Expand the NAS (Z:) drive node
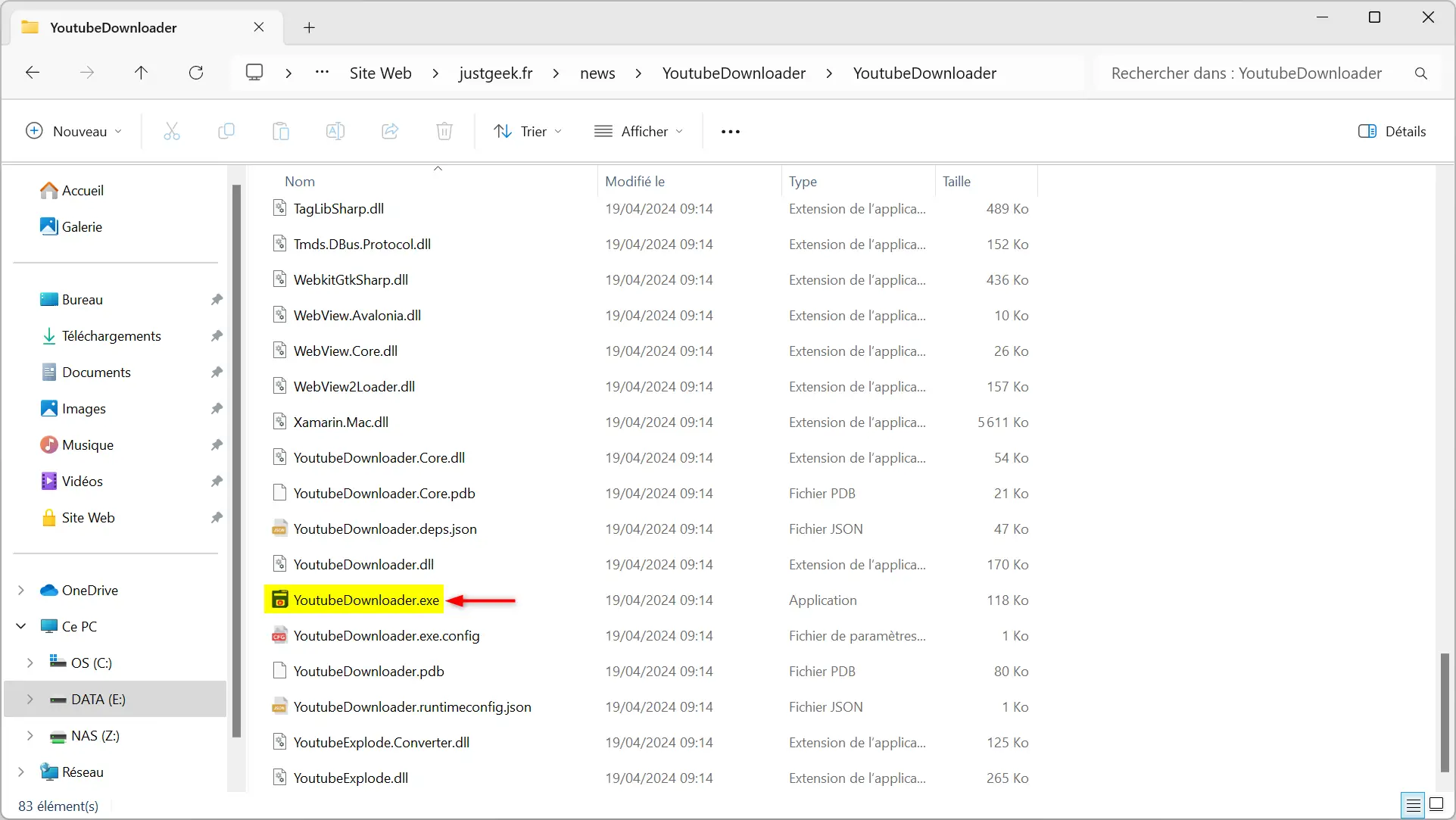 pos(30,736)
